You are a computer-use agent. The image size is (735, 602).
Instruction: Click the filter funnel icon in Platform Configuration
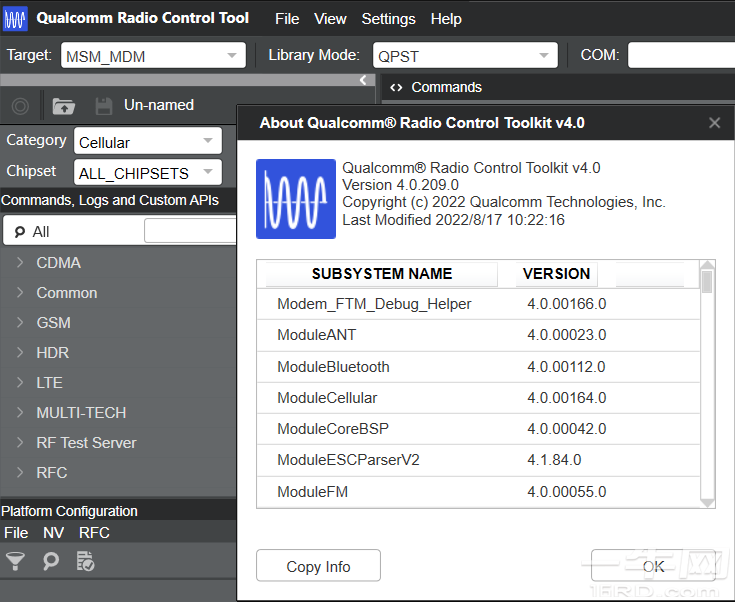(15, 561)
